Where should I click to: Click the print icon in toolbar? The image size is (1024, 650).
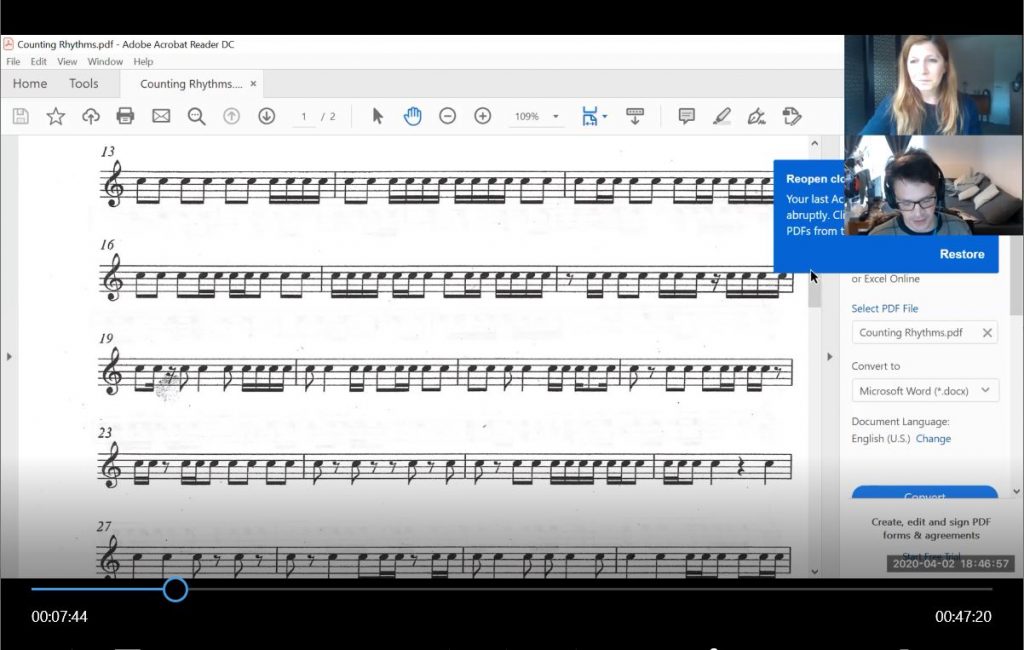point(125,116)
